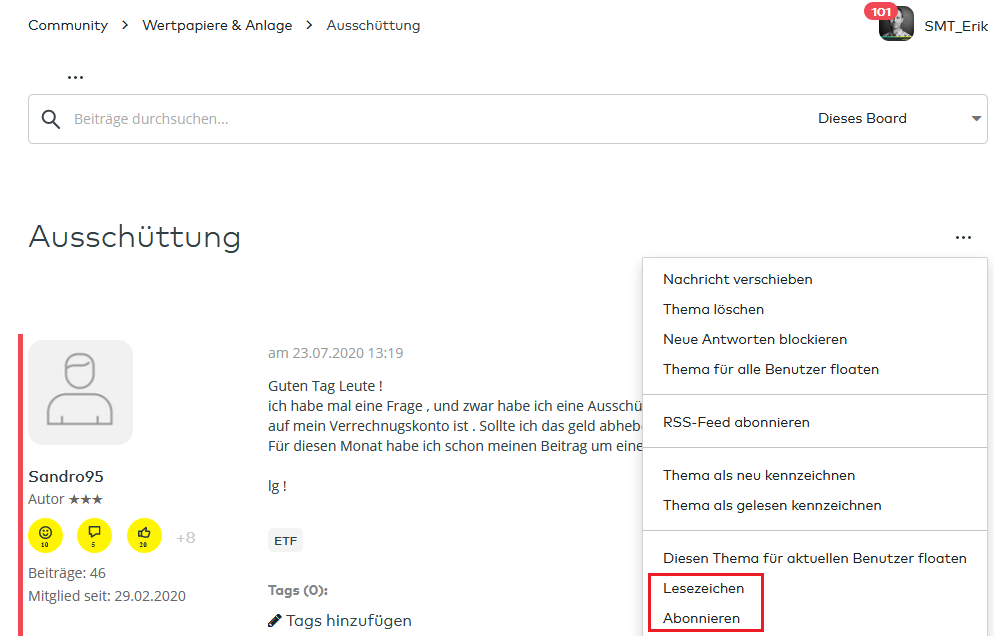This screenshot has width=994, height=636.
Task: Click the pencil icon beside Tags hinzufügen
Action: [x=275, y=621]
